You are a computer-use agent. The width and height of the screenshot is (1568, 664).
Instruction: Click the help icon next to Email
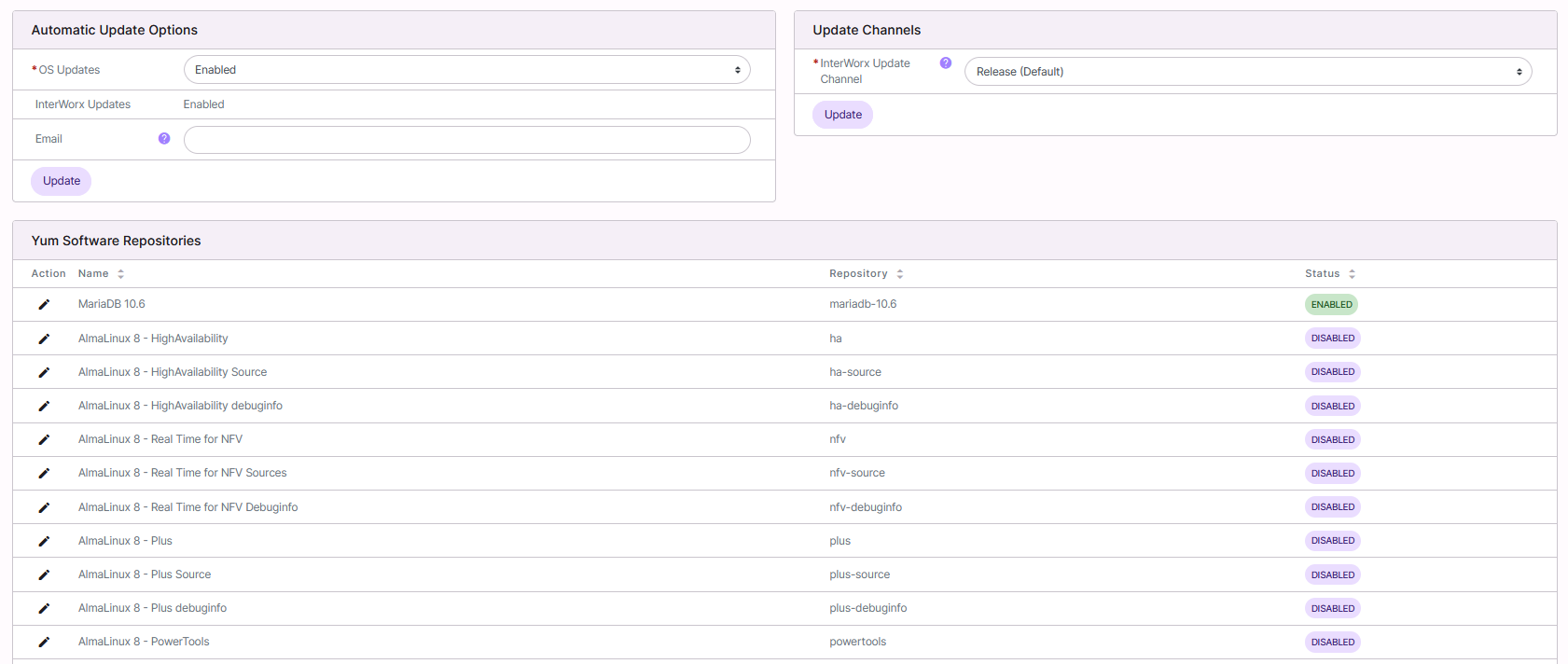click(164, 139)
